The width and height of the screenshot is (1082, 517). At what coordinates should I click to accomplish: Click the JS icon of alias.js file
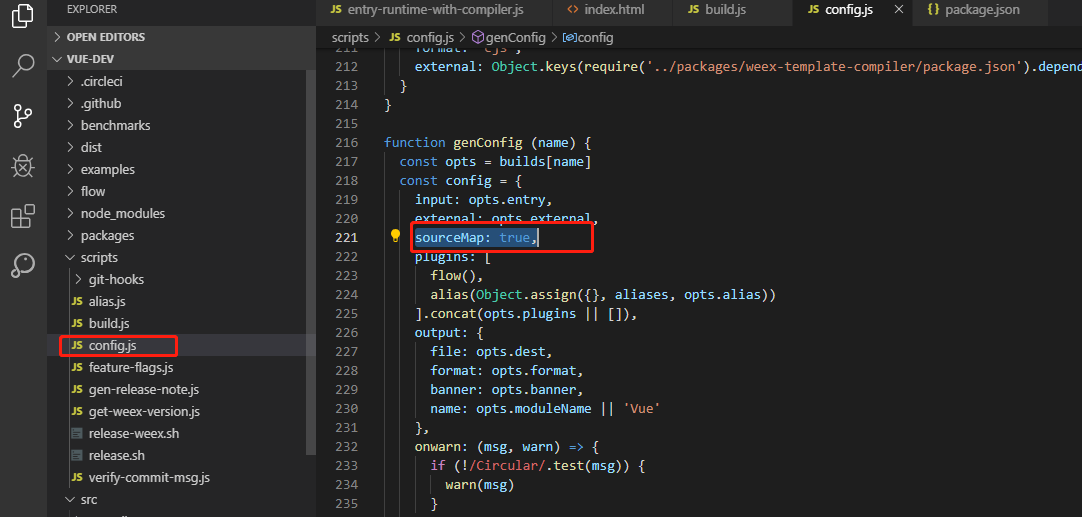[77, 302]
